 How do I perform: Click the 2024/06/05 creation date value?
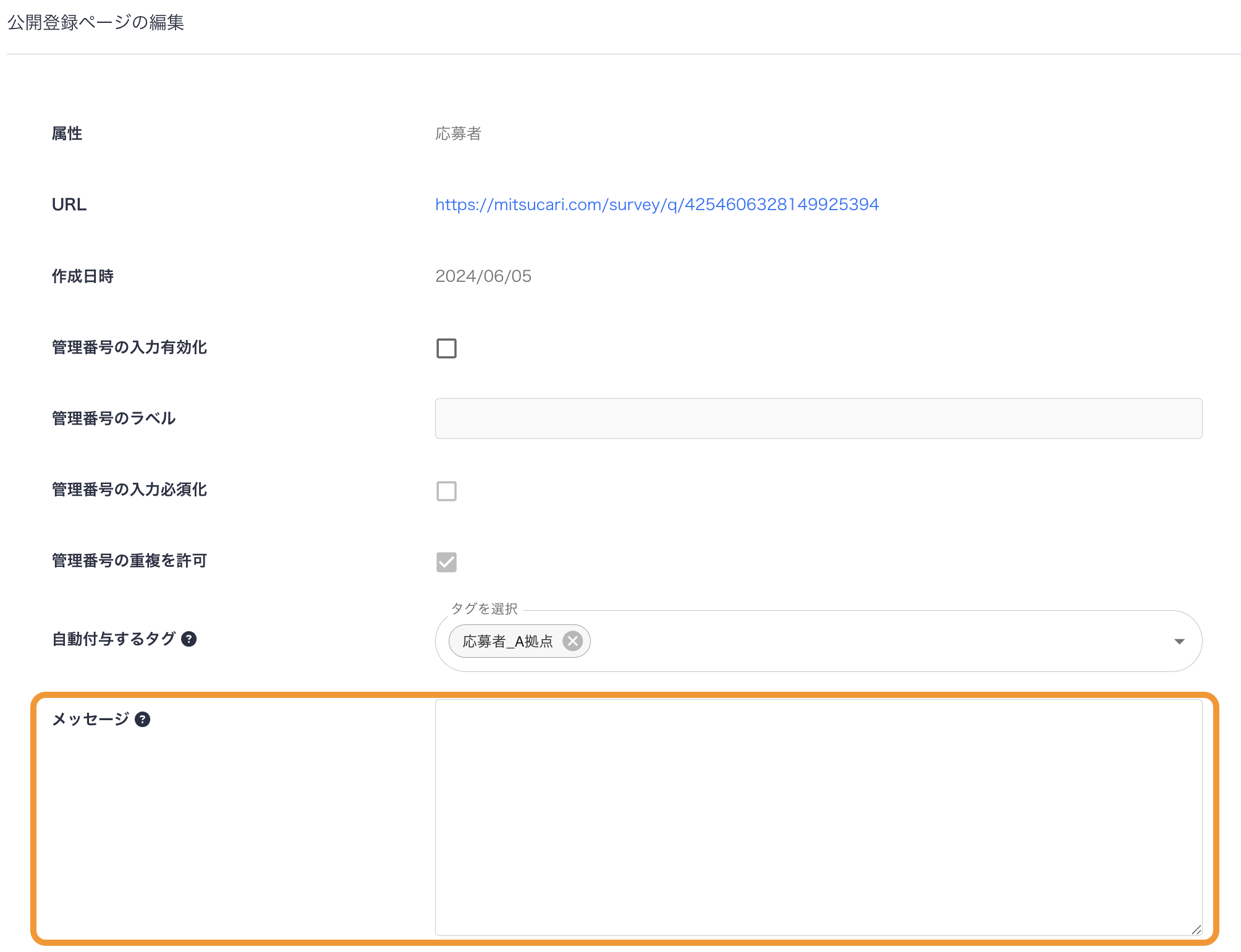(483, 276)
